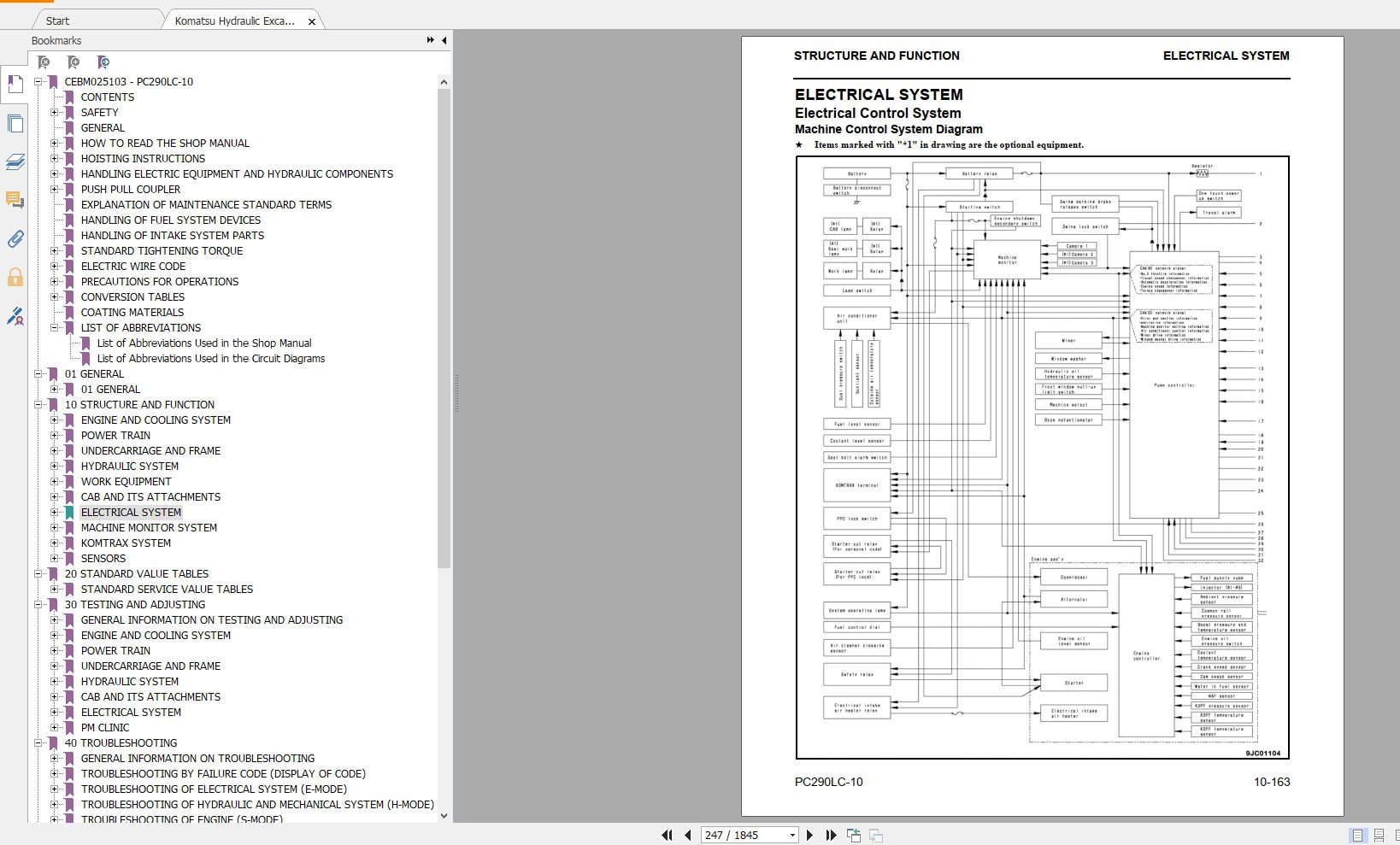Open List of Abbreviations Used in the Circuit Diagrams
1400x845 pixels.
click(211, 359)
